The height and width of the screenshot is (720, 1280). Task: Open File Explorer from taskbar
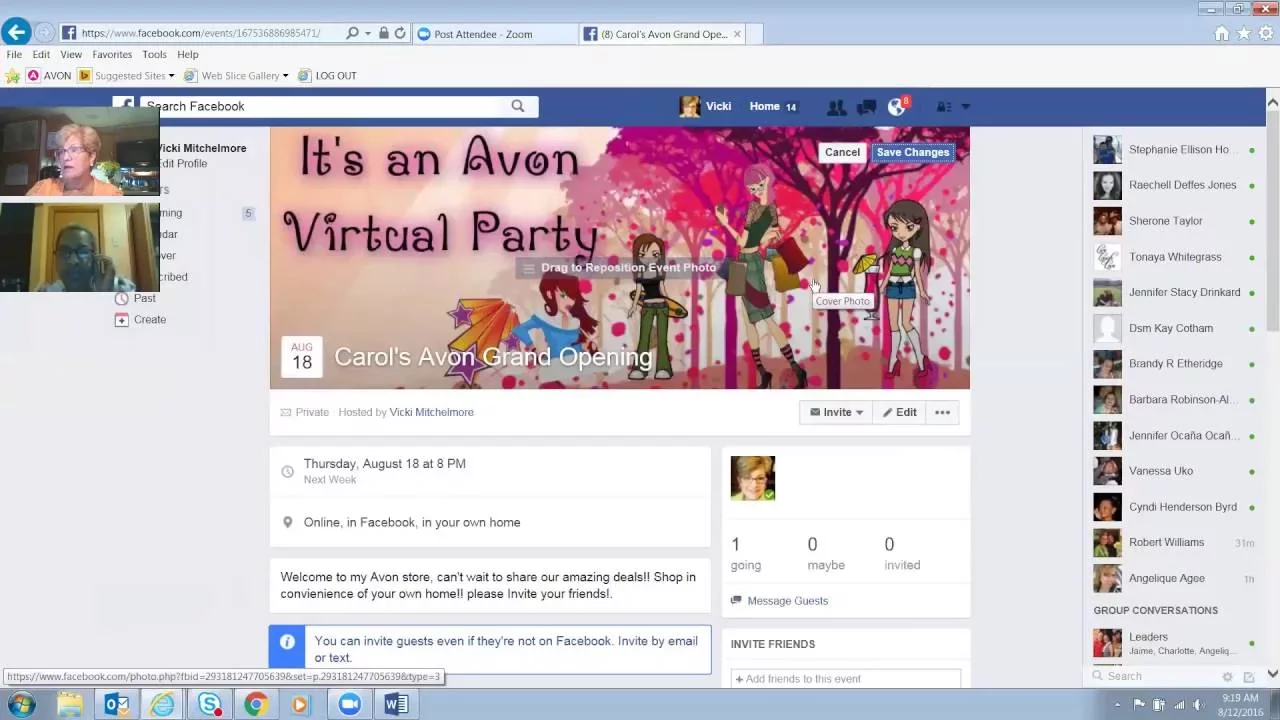70,704
